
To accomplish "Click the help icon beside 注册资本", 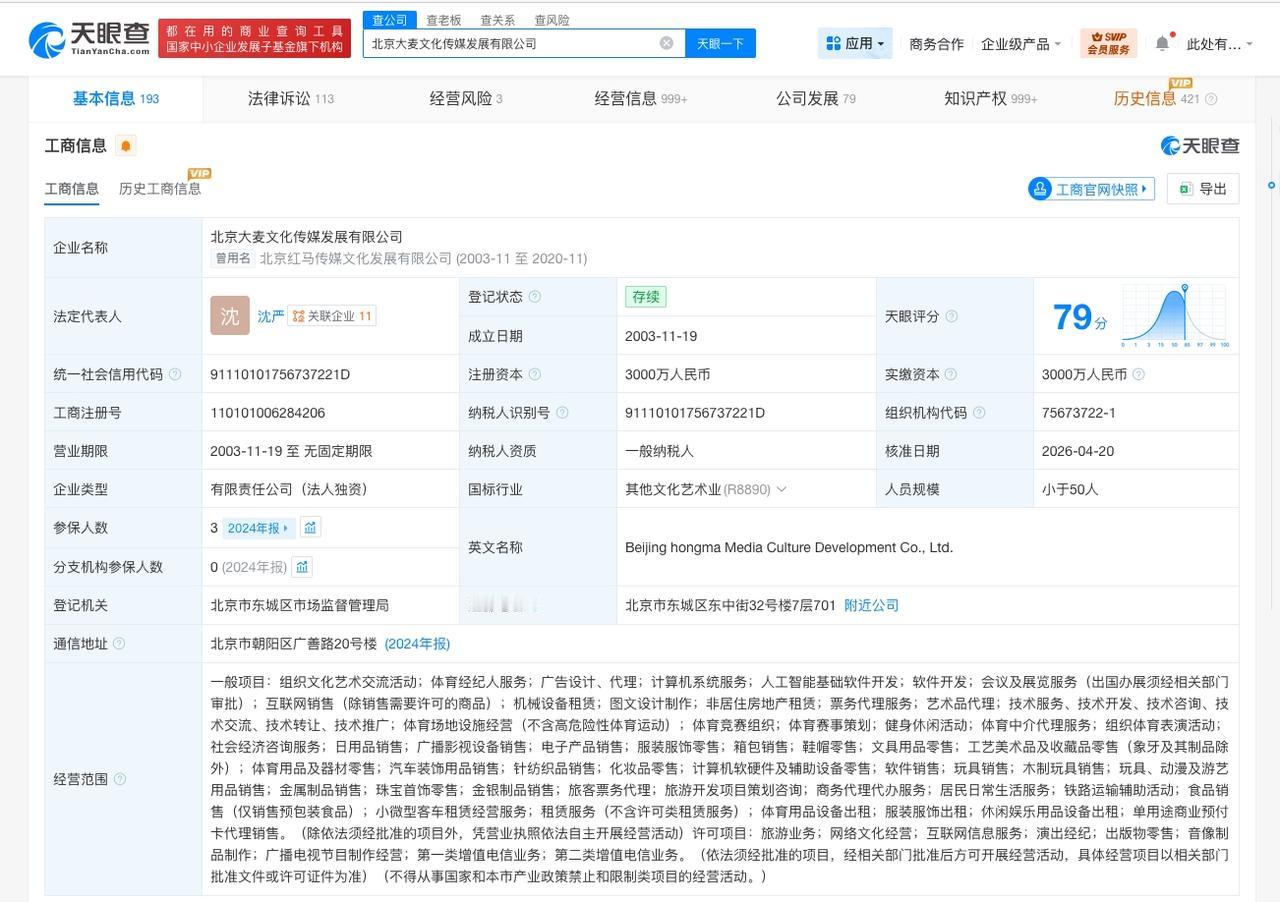I will 535,374.
